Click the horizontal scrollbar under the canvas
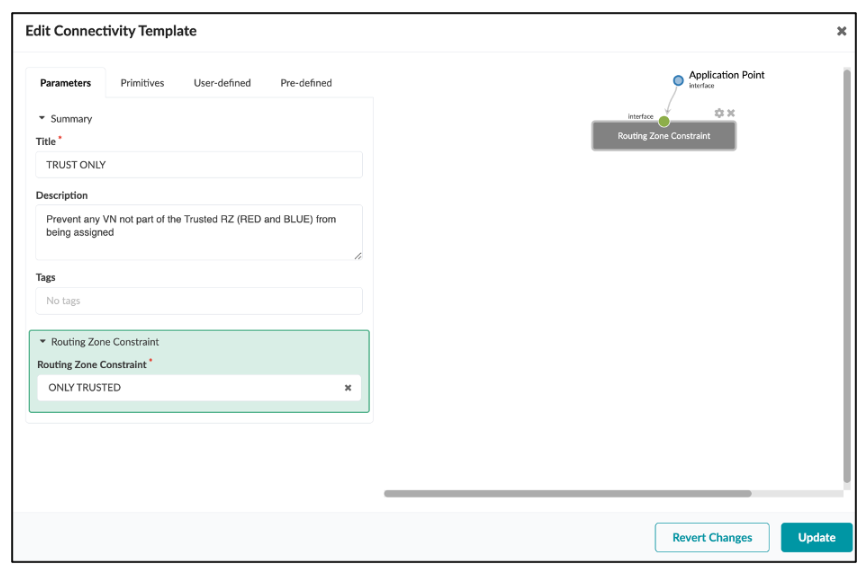 click(567, 493)
